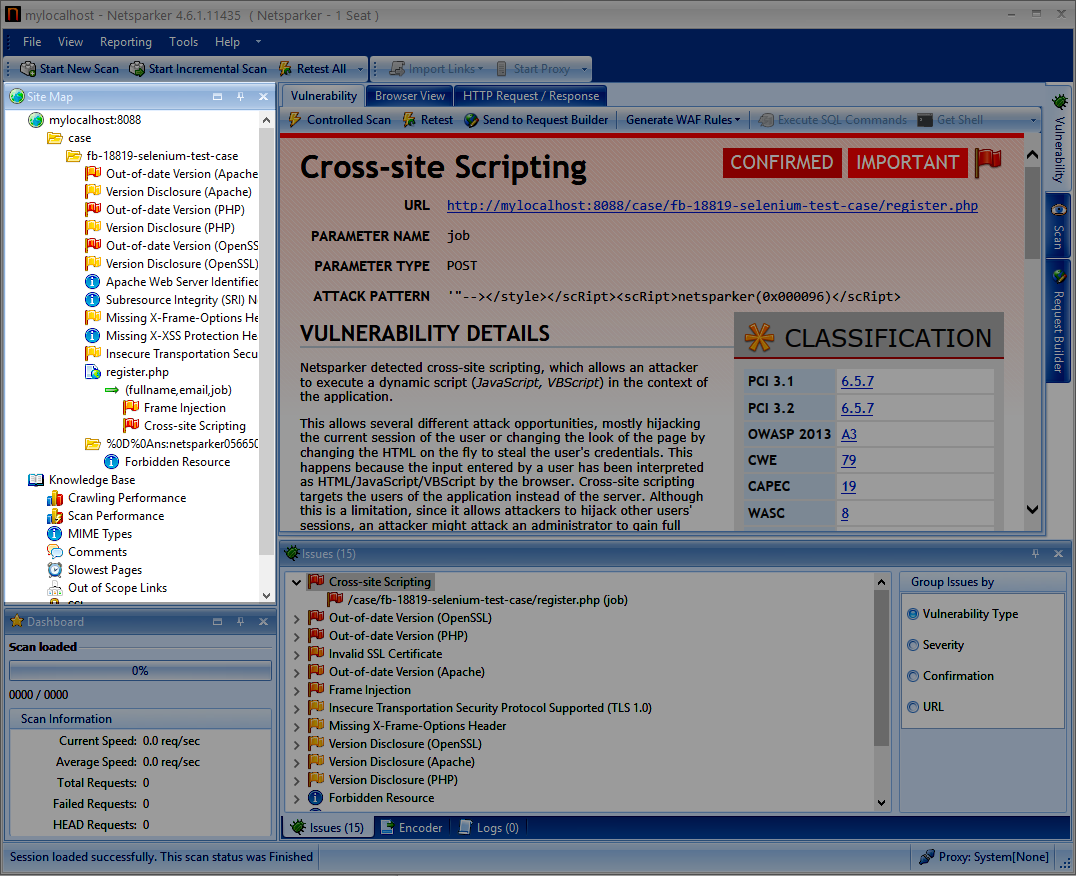This screenshot has width=1076, height=876.
Task: Collapse the Cross-site Scripting issue group
Action: 296,582
